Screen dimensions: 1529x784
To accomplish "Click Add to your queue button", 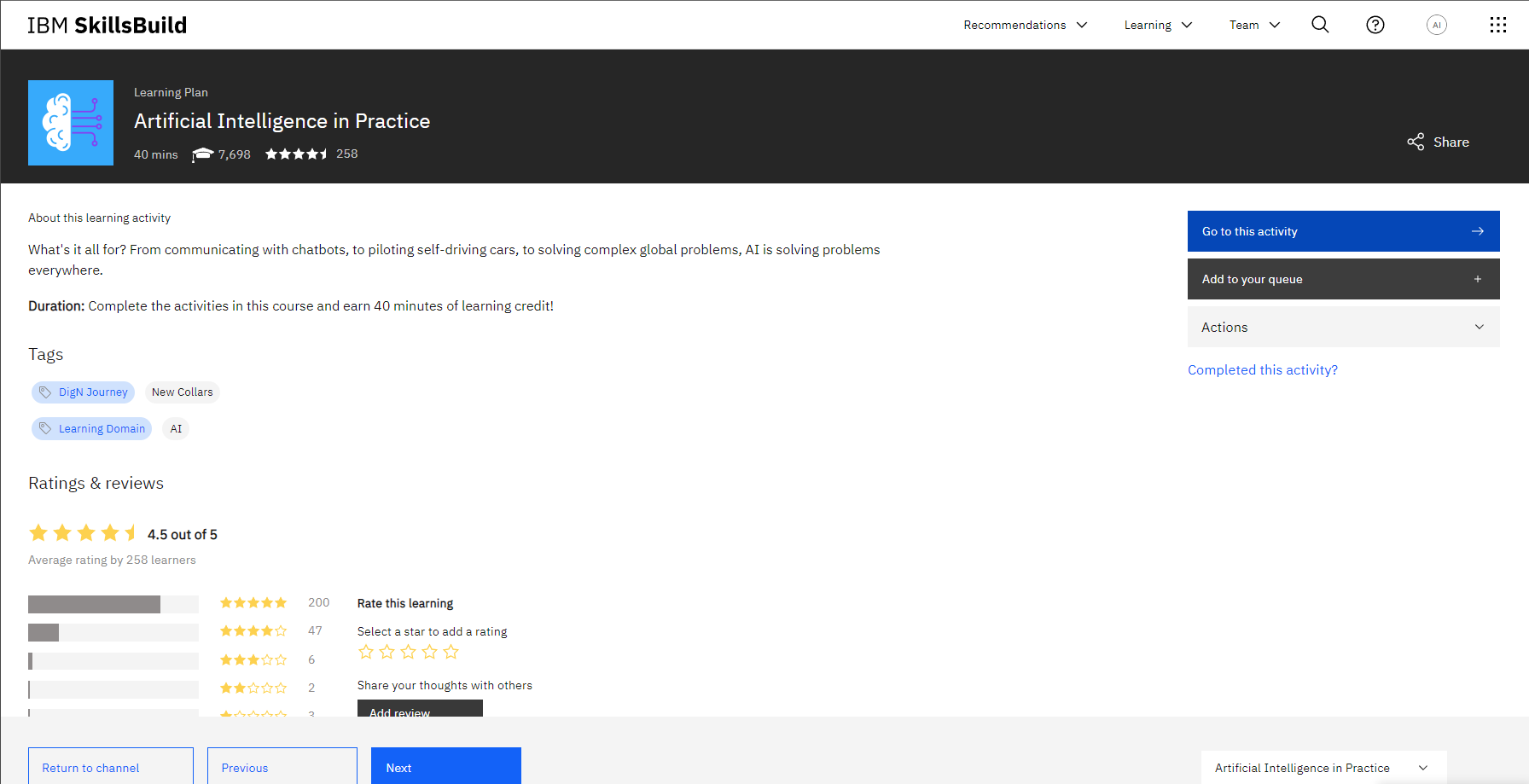I will pyautogui.click(x=1344, y=279).
